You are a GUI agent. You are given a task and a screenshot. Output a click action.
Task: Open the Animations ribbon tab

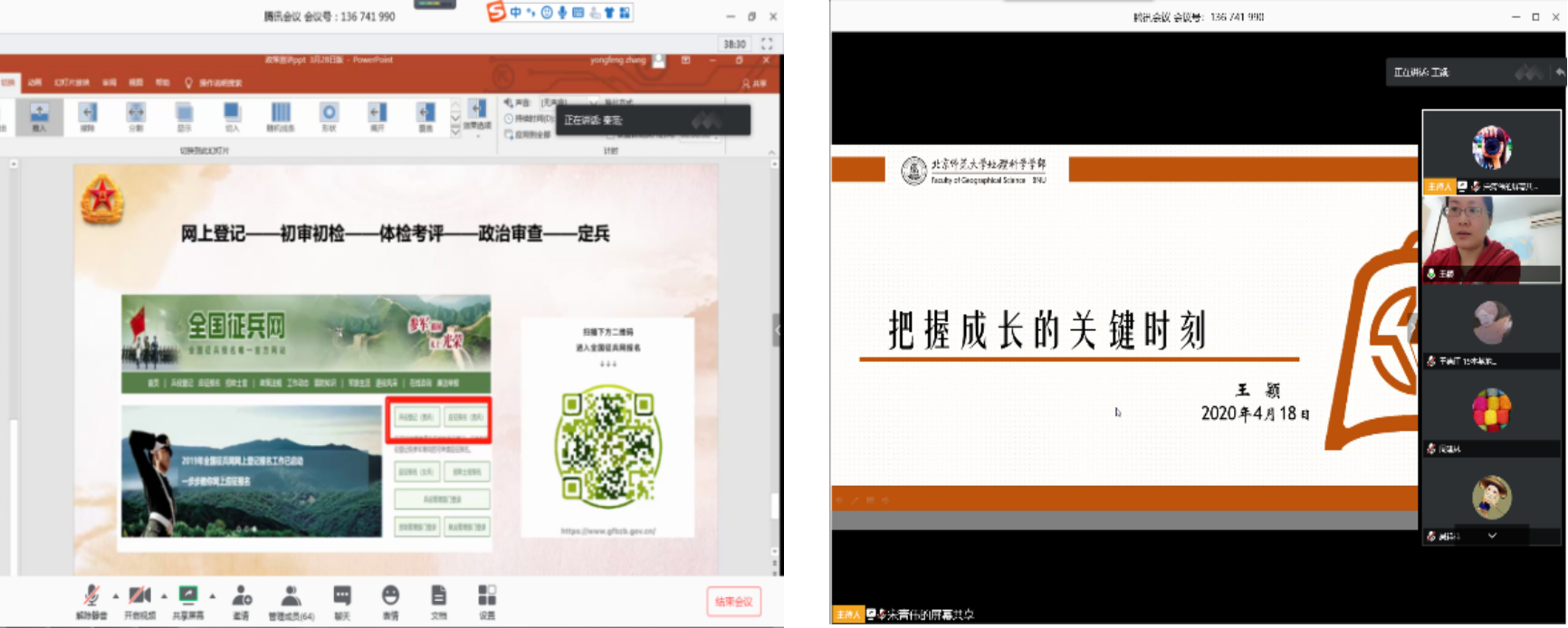34,82
